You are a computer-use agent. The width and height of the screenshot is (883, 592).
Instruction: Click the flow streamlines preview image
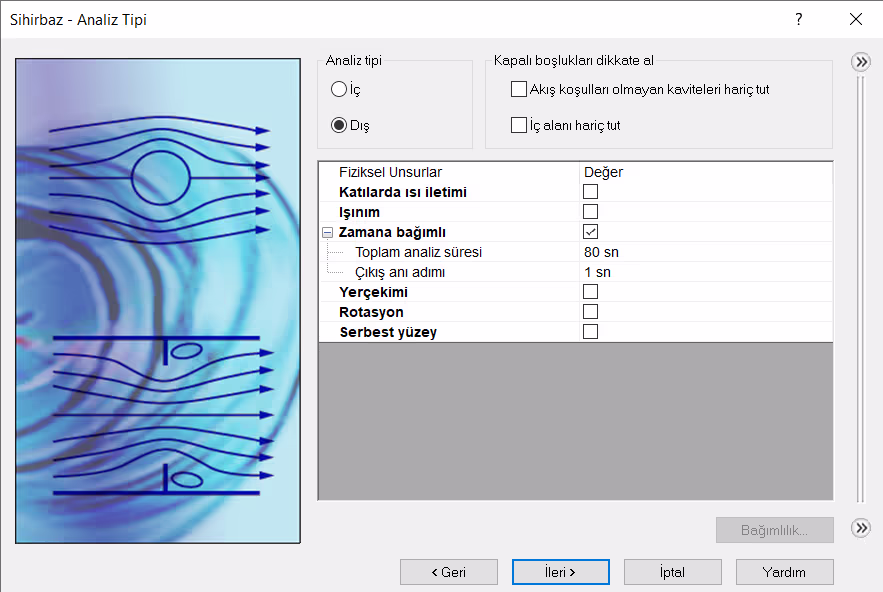tap(158, 301)
